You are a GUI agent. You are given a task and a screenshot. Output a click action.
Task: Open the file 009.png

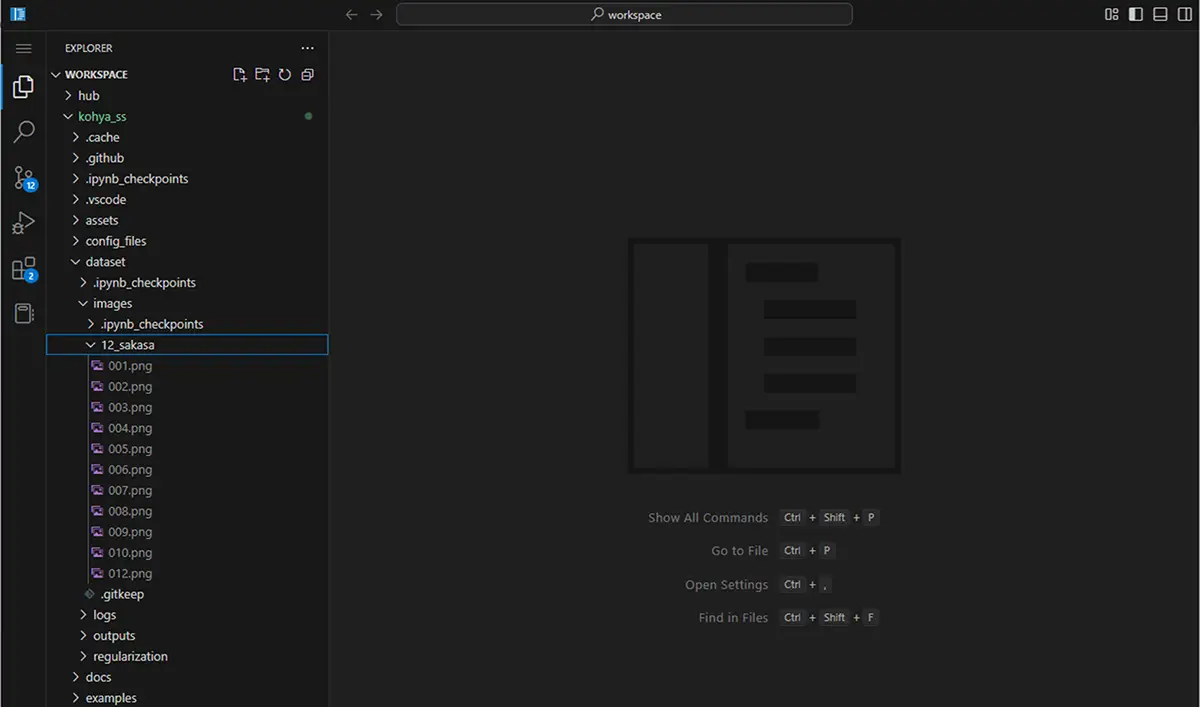click(x=187, y=532)
